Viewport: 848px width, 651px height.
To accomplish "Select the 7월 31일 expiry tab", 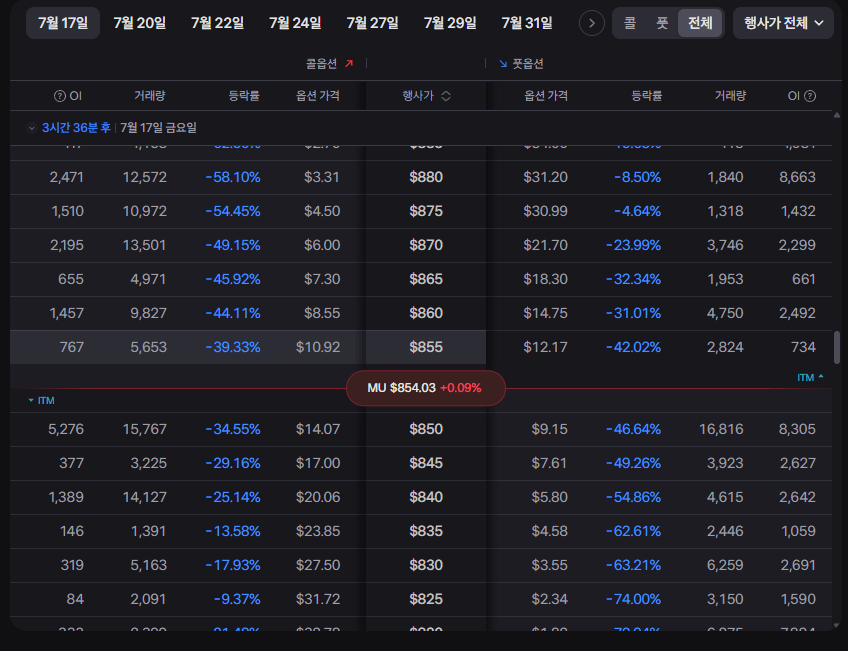I will coord(527,23).
